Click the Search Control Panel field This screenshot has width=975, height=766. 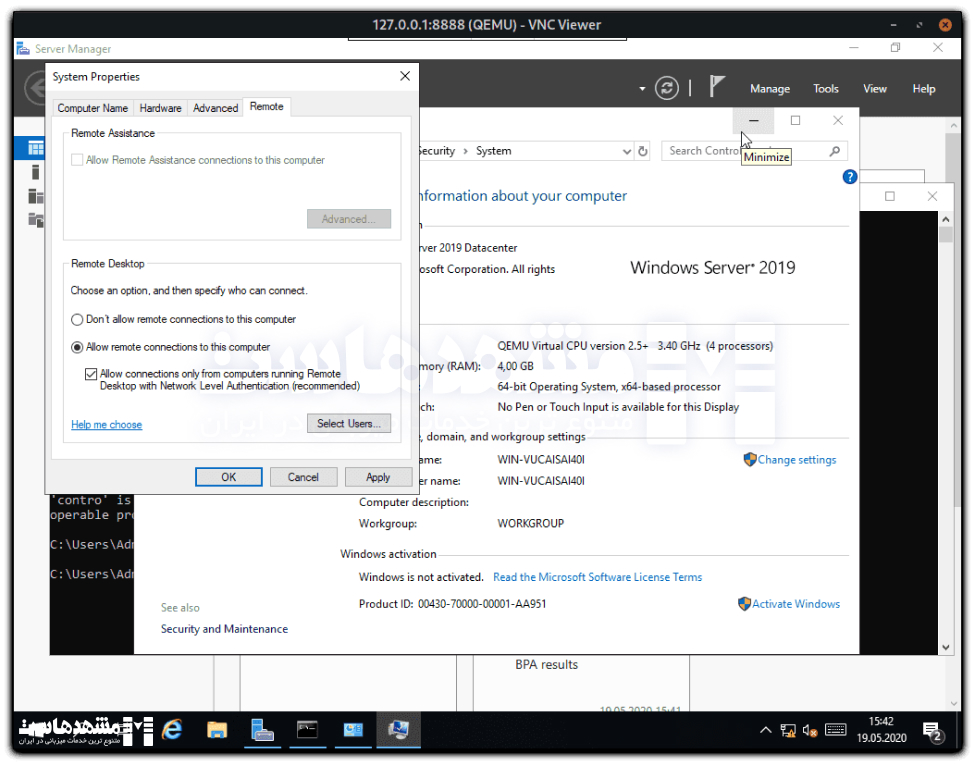[745, 151]
